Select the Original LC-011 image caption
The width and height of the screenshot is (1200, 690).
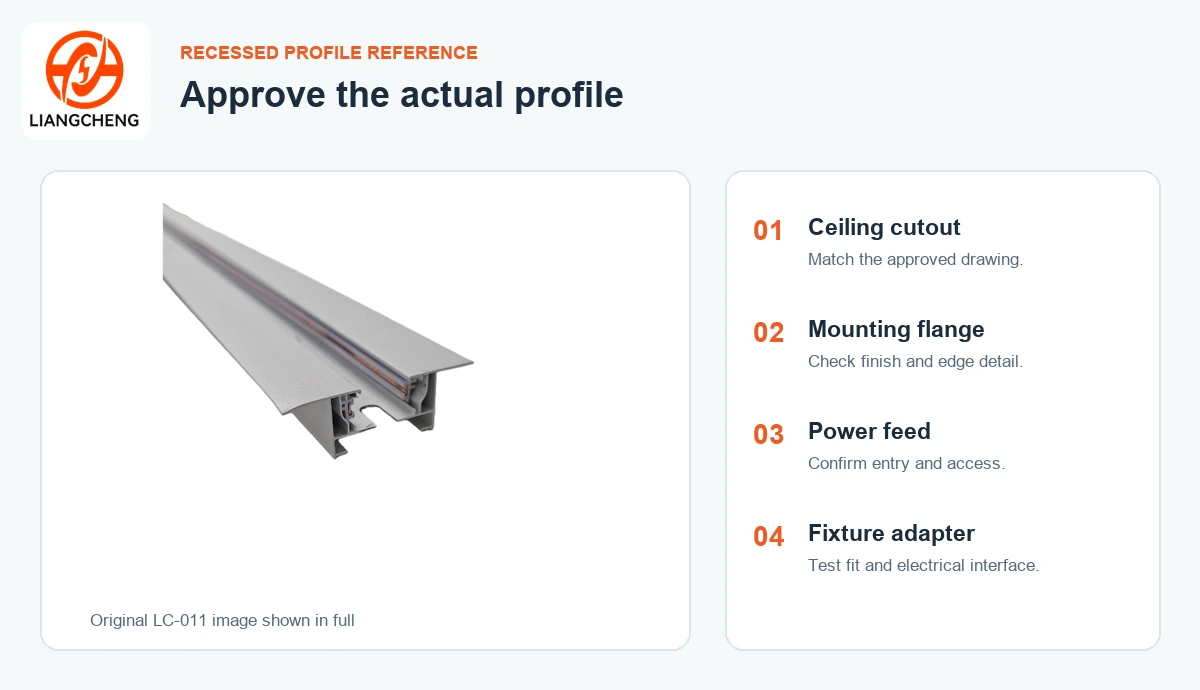222,620
